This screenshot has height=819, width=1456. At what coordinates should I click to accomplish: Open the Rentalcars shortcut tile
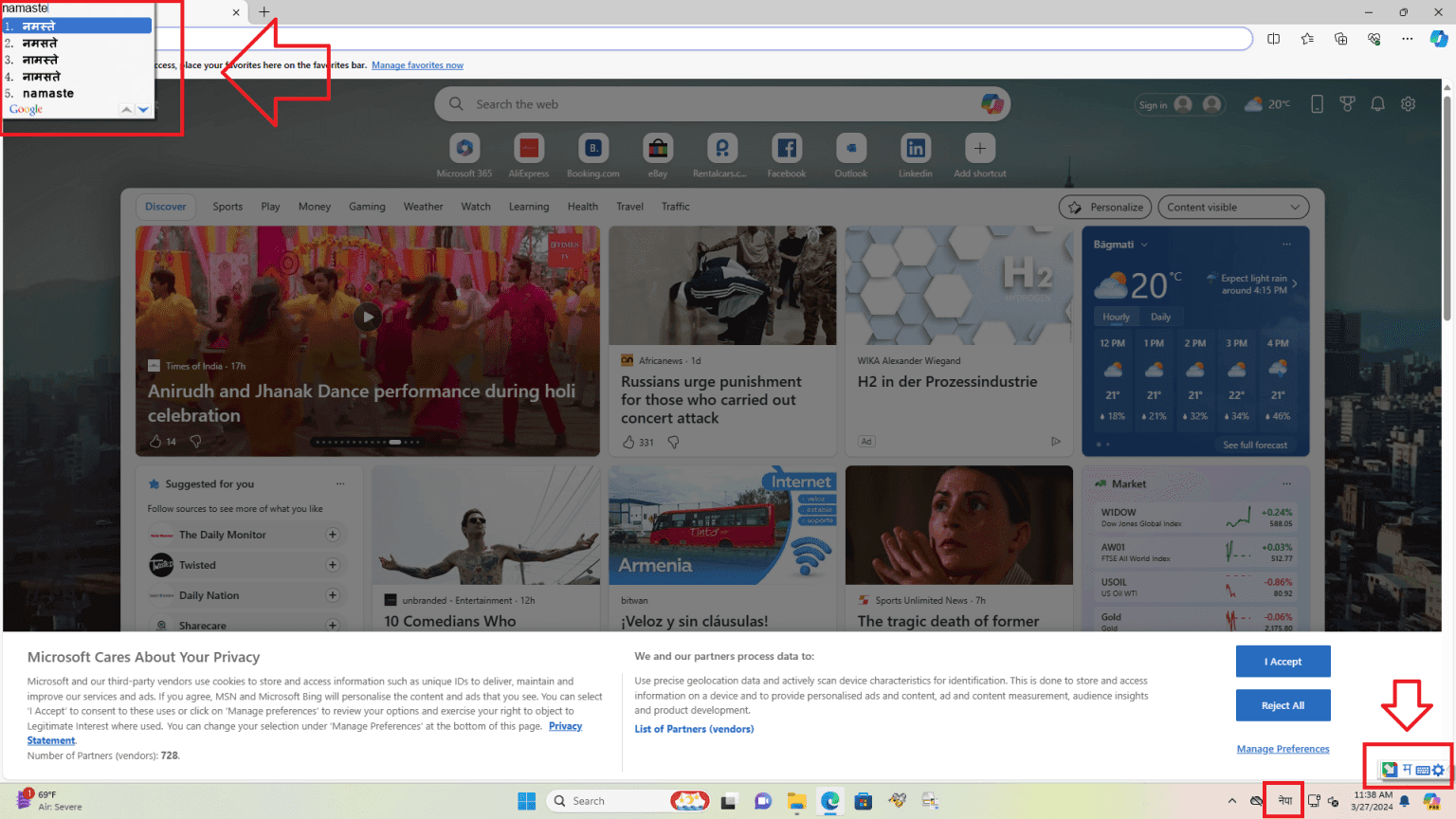(x=722, y=149)
